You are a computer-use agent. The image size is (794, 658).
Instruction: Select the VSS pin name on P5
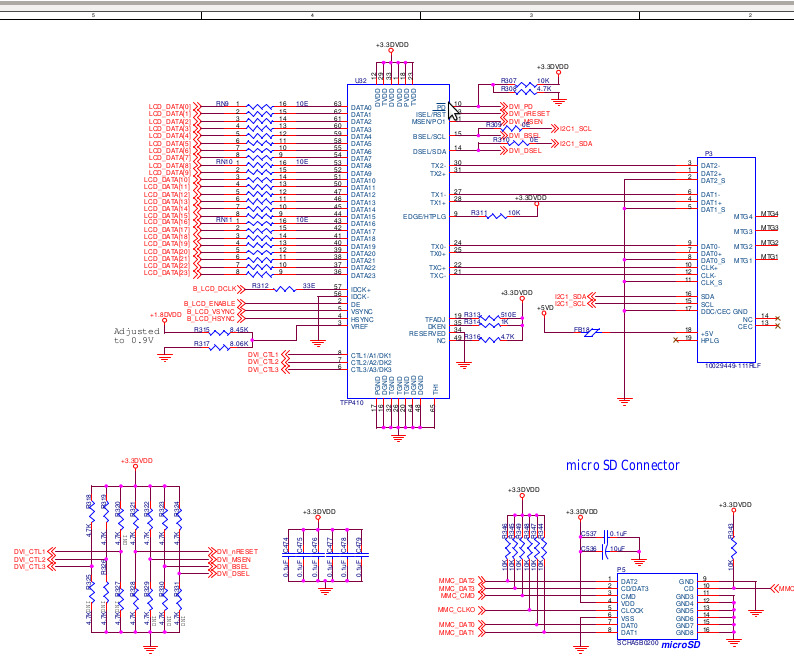[627, 618]
